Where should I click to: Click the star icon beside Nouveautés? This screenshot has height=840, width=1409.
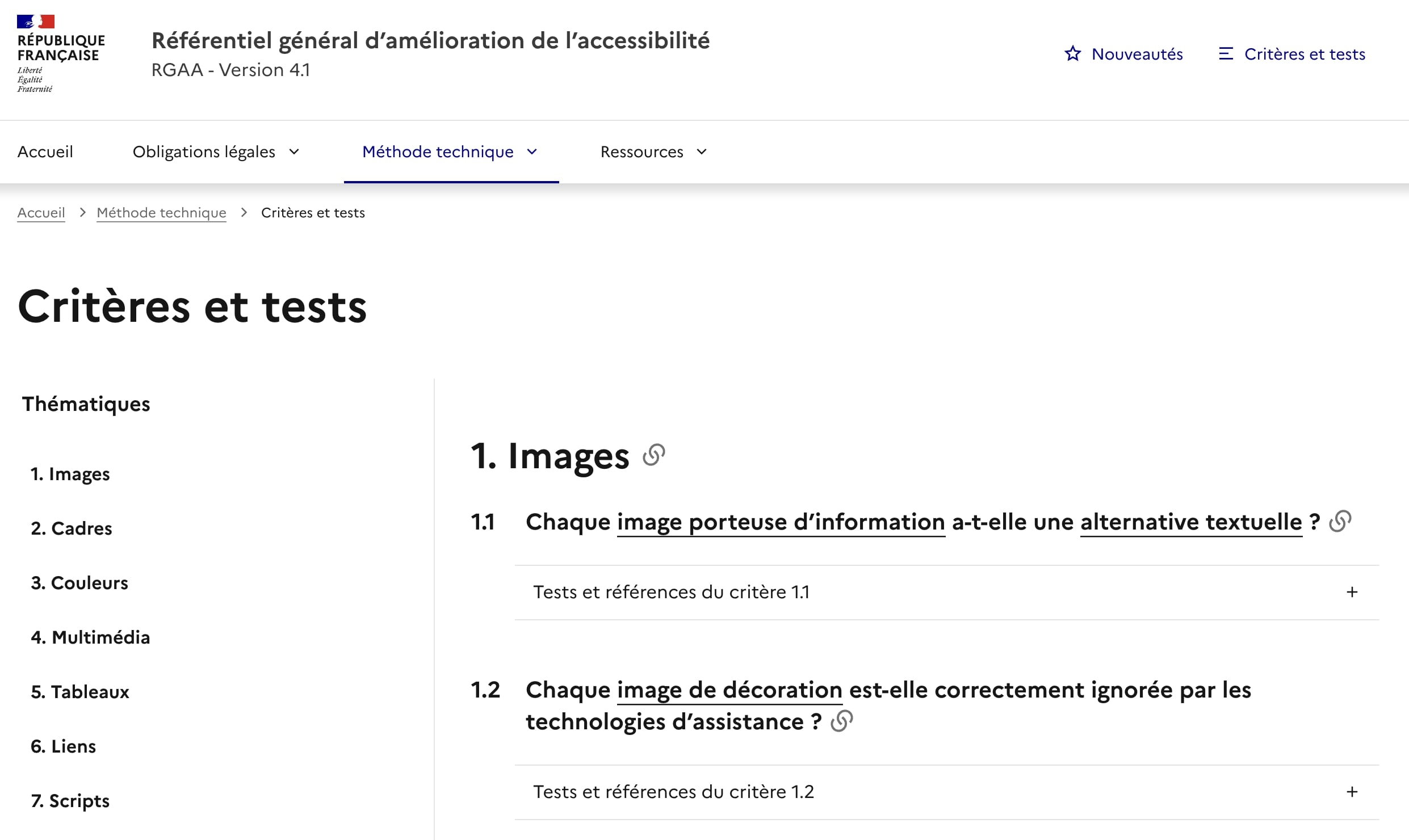point(1072,53)
